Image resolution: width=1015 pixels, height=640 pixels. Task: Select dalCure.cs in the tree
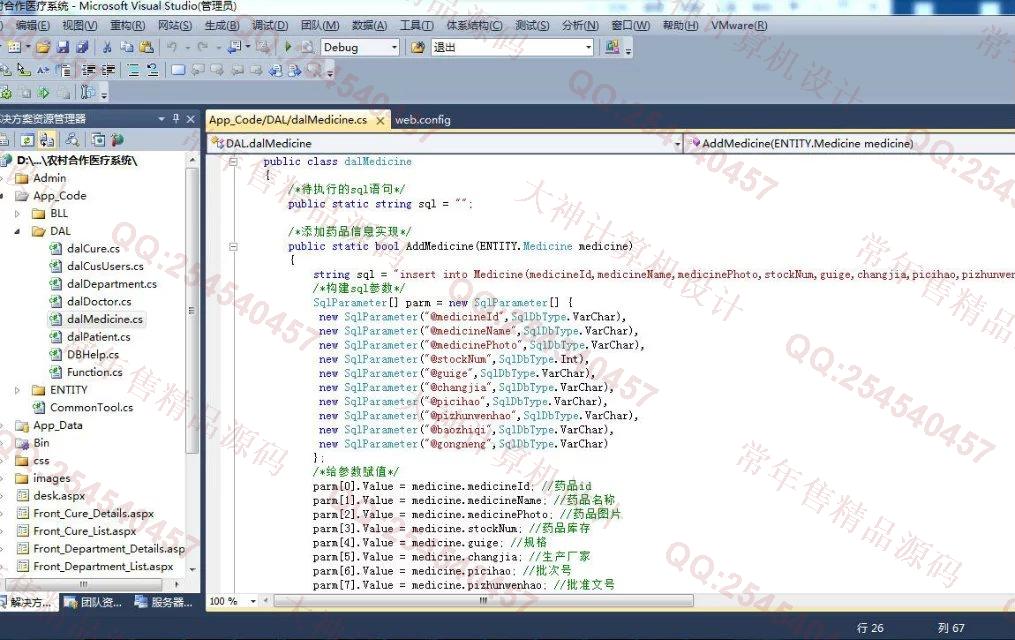93,248
